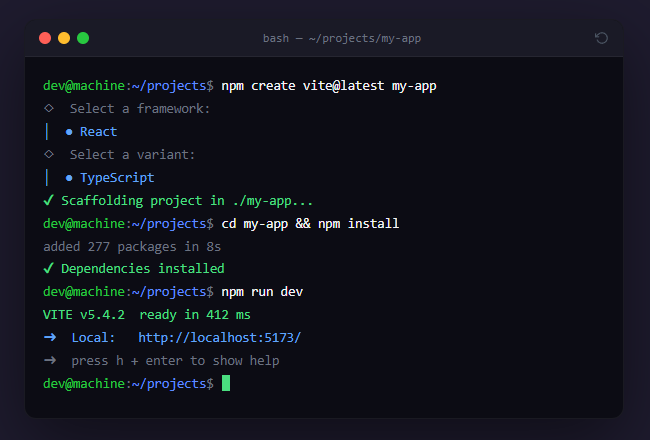Open the http://localhost:5173/ link
The width and height of the screenshot is (650, 440).
[220, 338]
